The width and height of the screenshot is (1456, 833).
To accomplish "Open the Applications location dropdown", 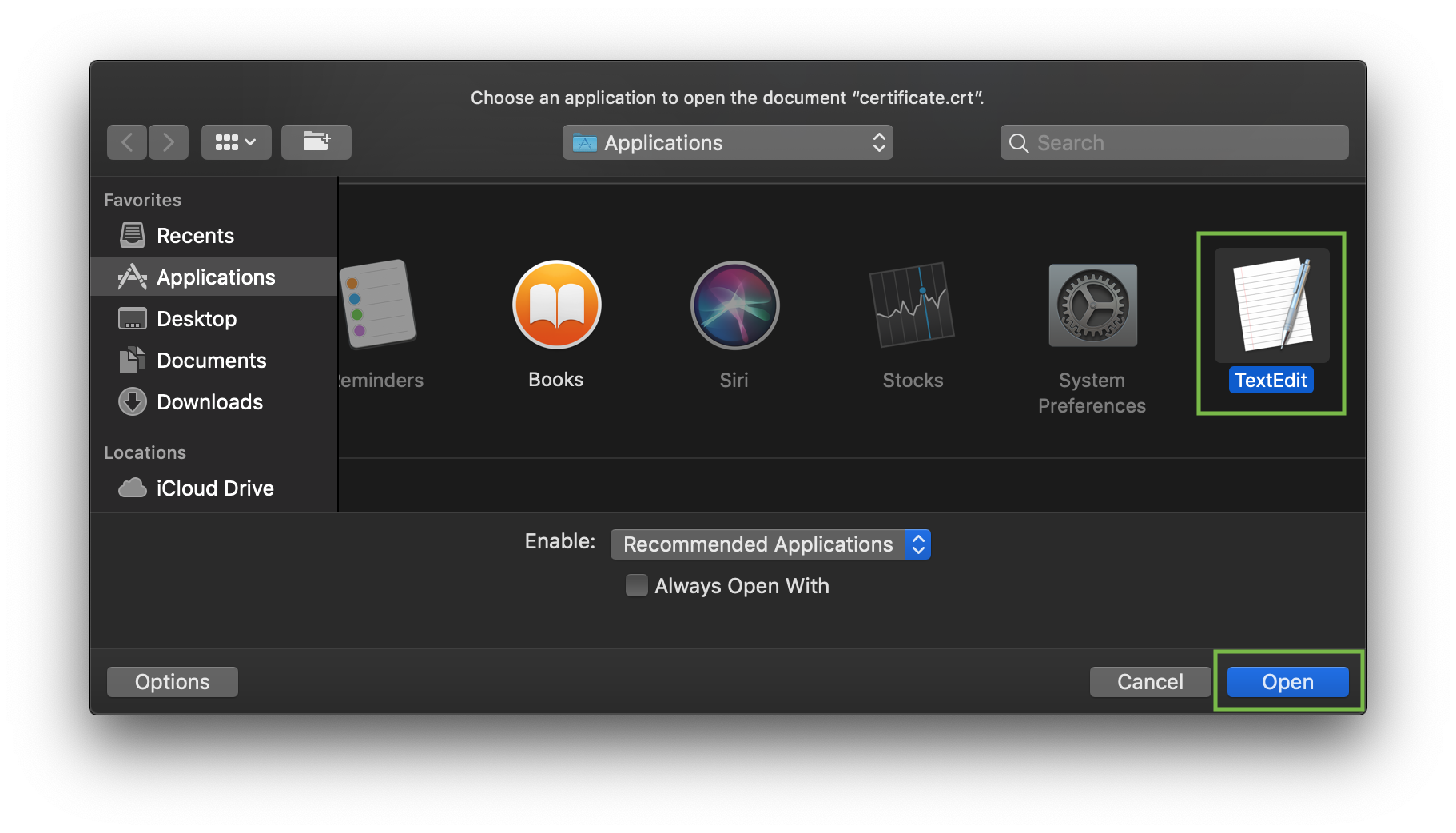I will 727,142.
